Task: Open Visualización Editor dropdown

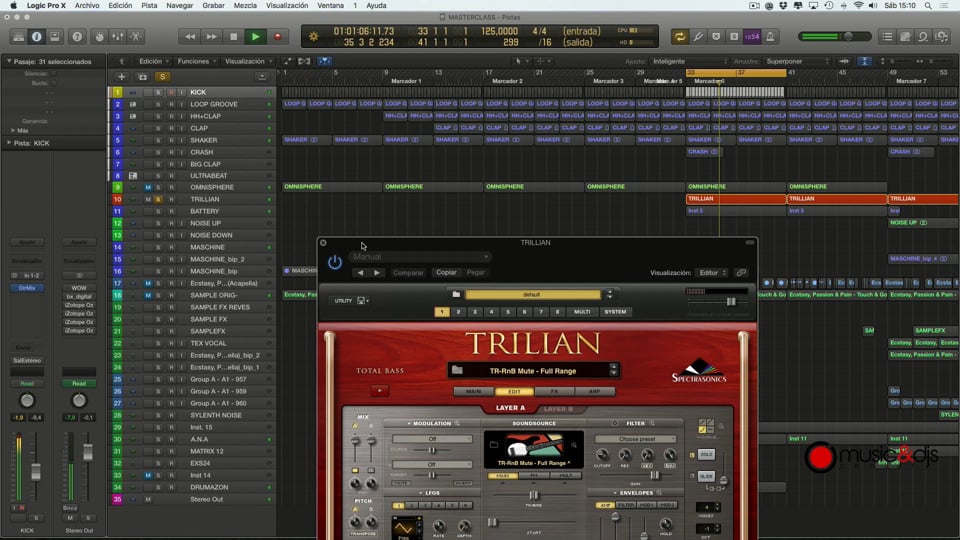Action: click(x=711, y=272)
